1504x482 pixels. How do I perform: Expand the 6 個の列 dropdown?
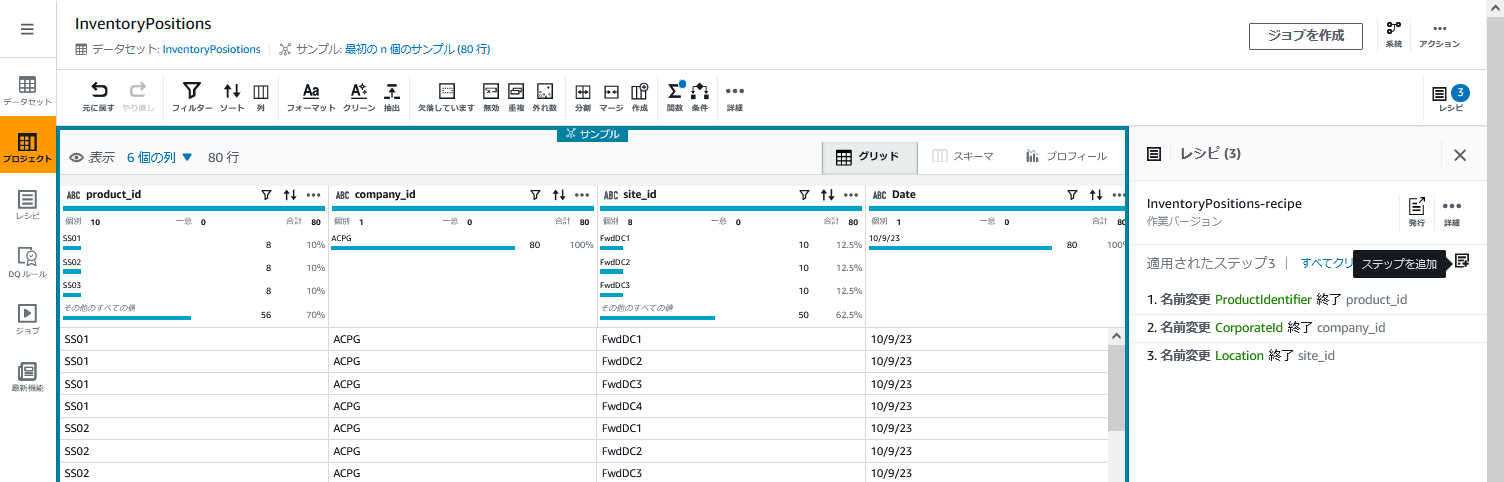tap(159, 157)
